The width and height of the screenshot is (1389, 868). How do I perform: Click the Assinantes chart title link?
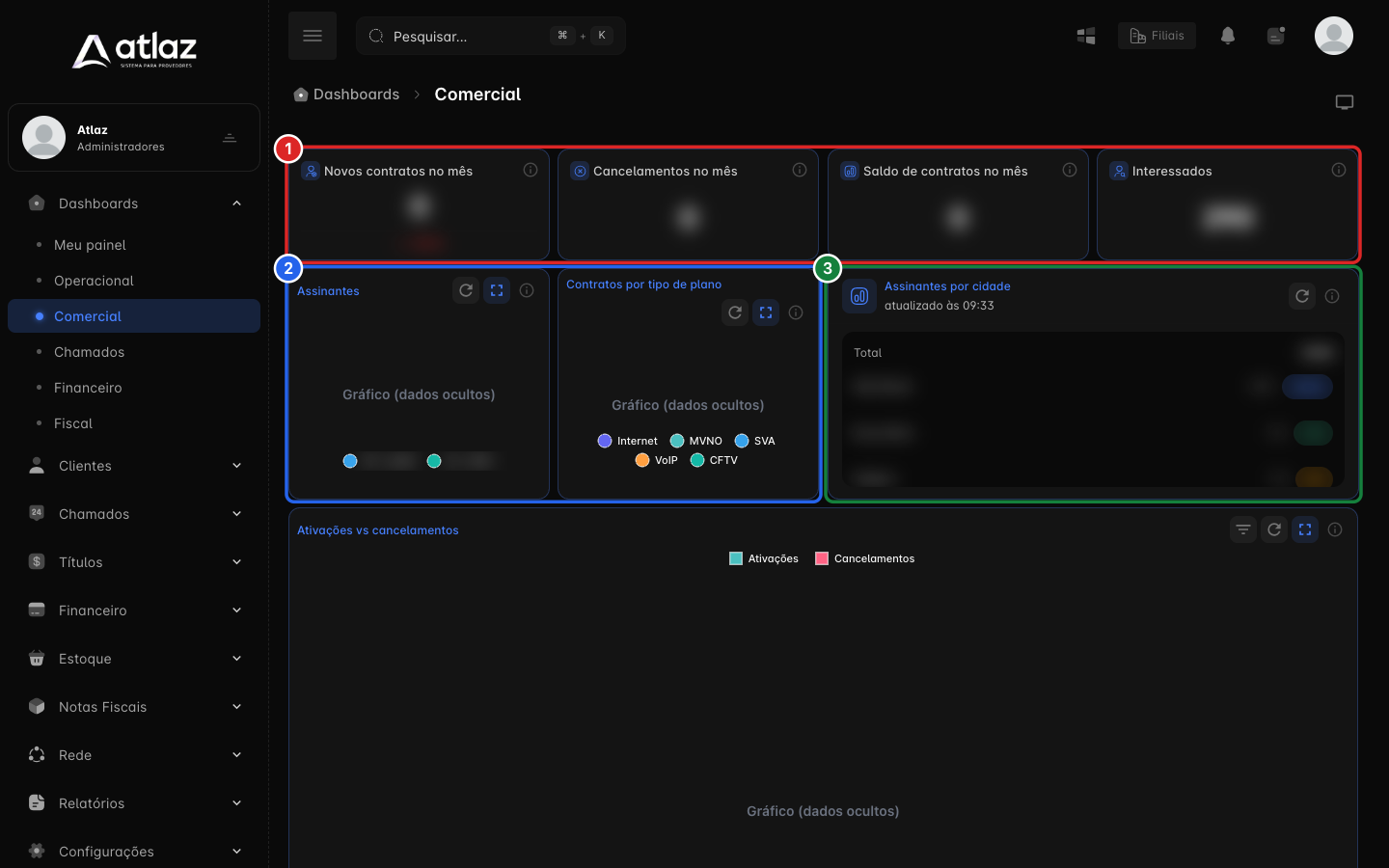(328, 291)
